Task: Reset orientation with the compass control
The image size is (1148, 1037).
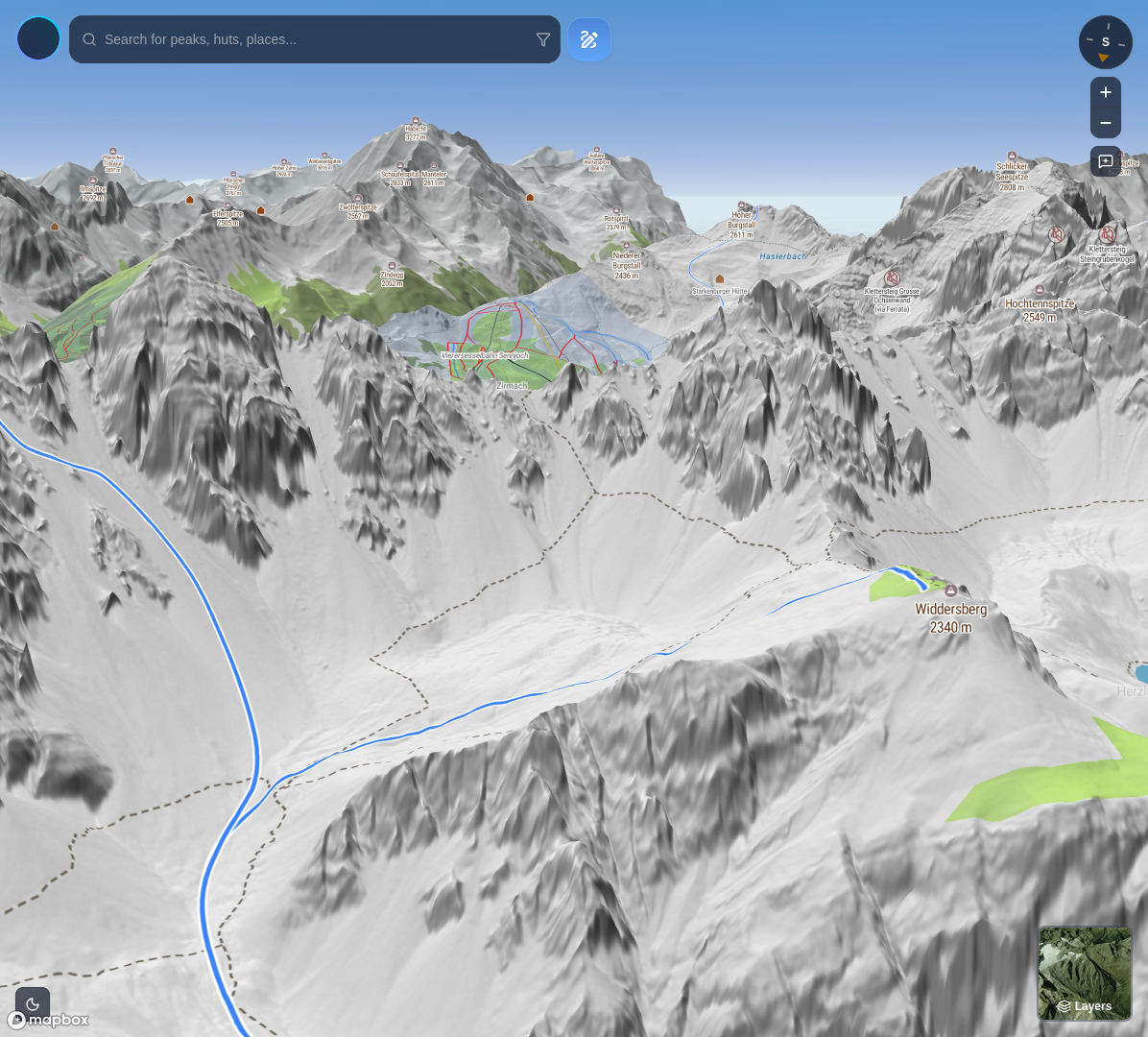Action: click(x=1105, y=42)
